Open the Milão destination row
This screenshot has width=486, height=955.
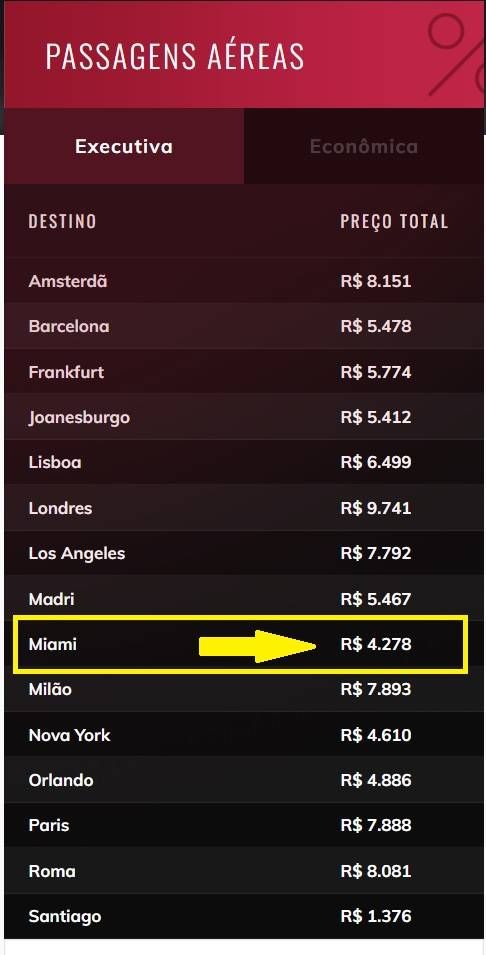click(x=243, y=689)
